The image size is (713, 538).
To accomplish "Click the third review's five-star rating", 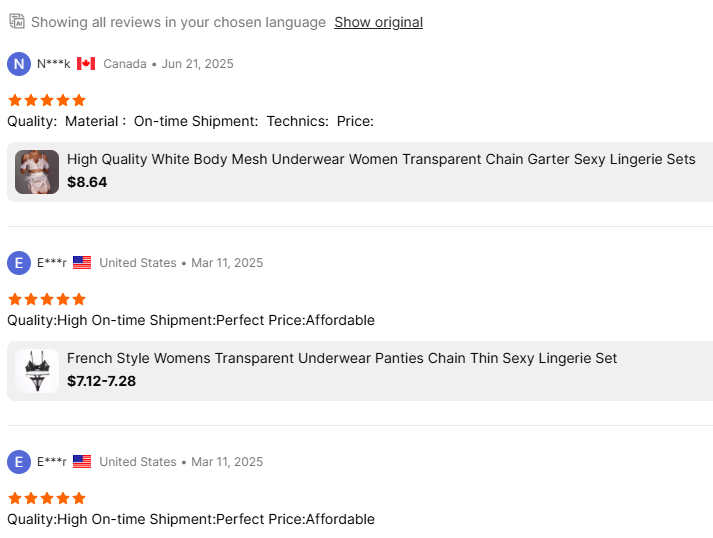I will coord(47,498).
